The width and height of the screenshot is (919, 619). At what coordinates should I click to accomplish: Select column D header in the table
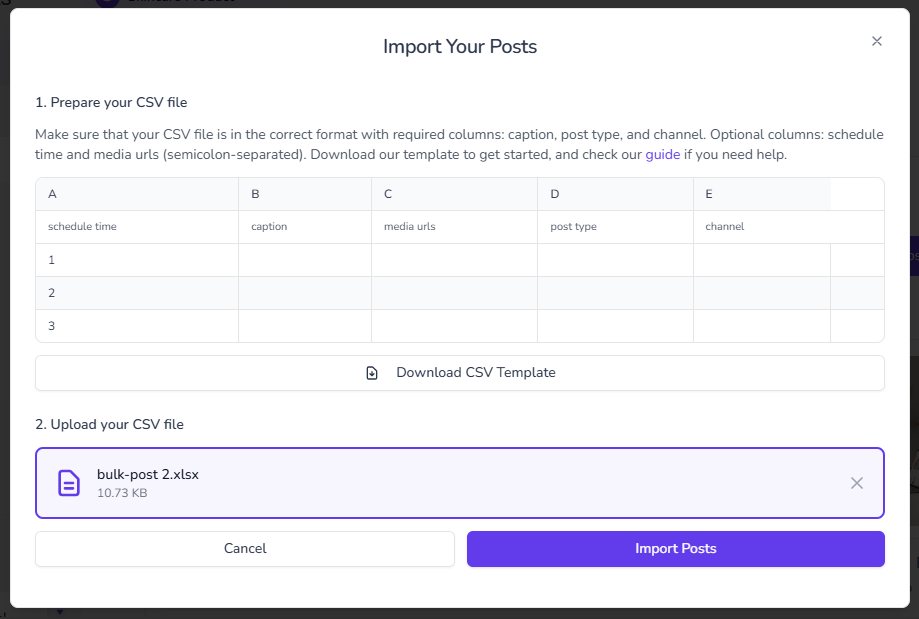point(615,194)
